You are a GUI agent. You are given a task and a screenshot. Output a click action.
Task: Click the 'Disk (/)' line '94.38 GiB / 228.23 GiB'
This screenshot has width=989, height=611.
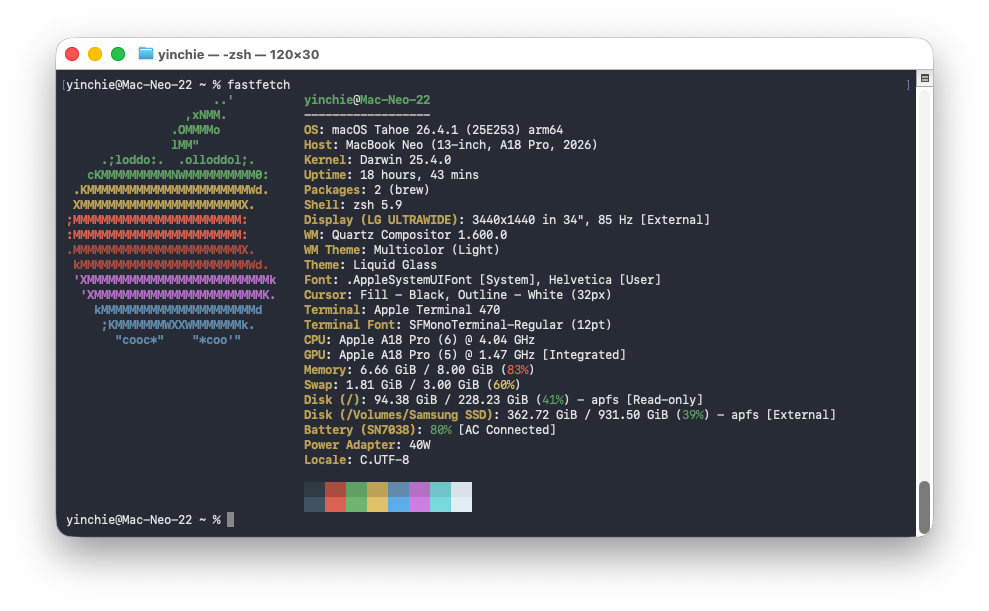tap(451, 400)
